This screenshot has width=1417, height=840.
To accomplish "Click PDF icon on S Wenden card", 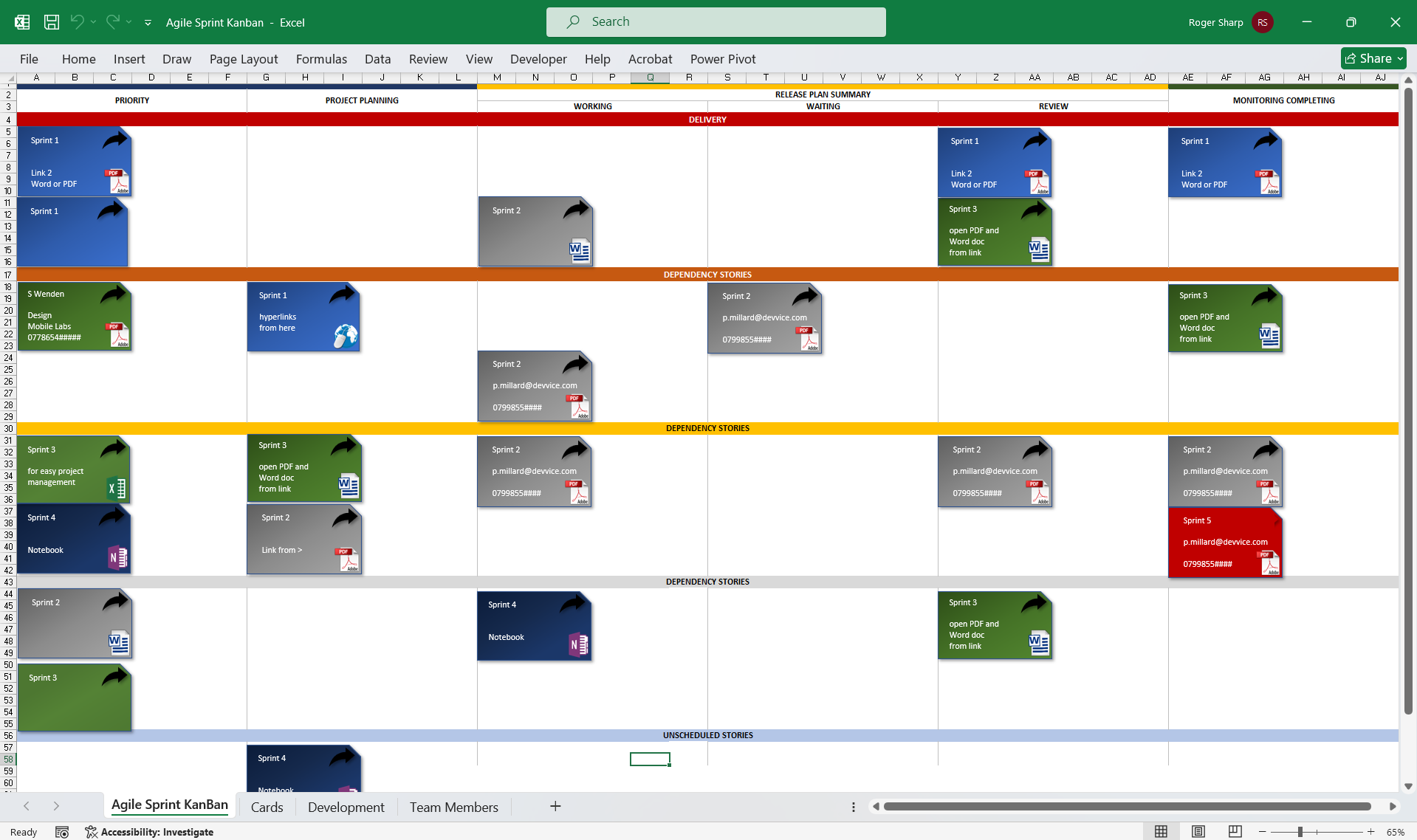I will [117, 334].
